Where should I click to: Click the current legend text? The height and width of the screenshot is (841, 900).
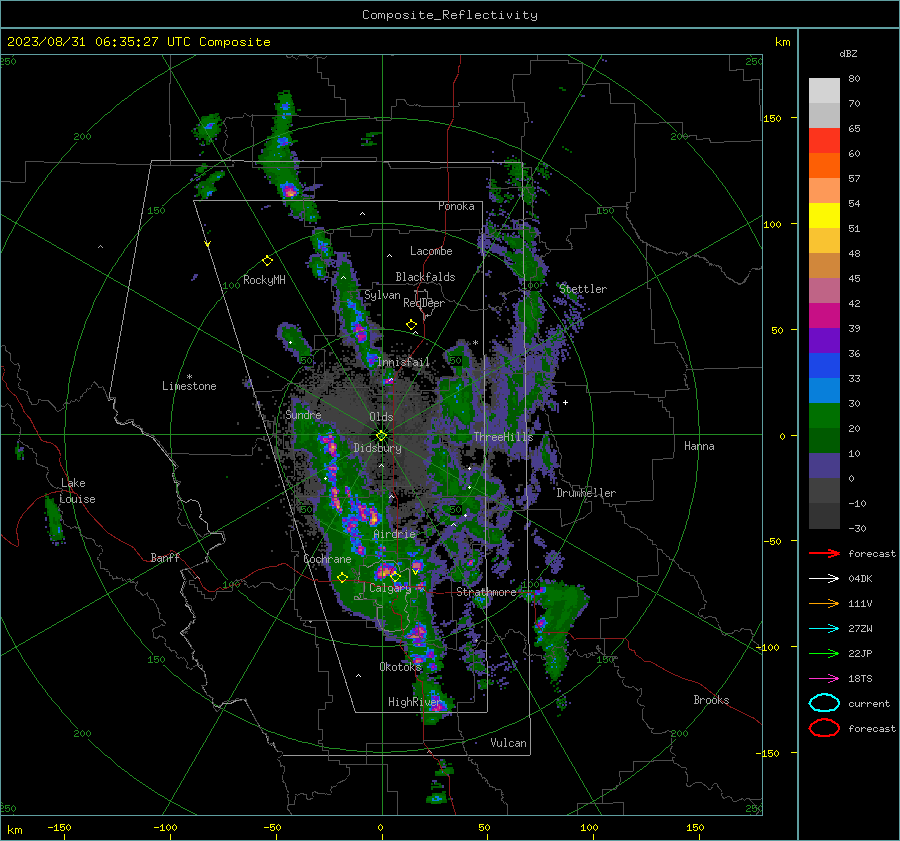pos(869,704)
